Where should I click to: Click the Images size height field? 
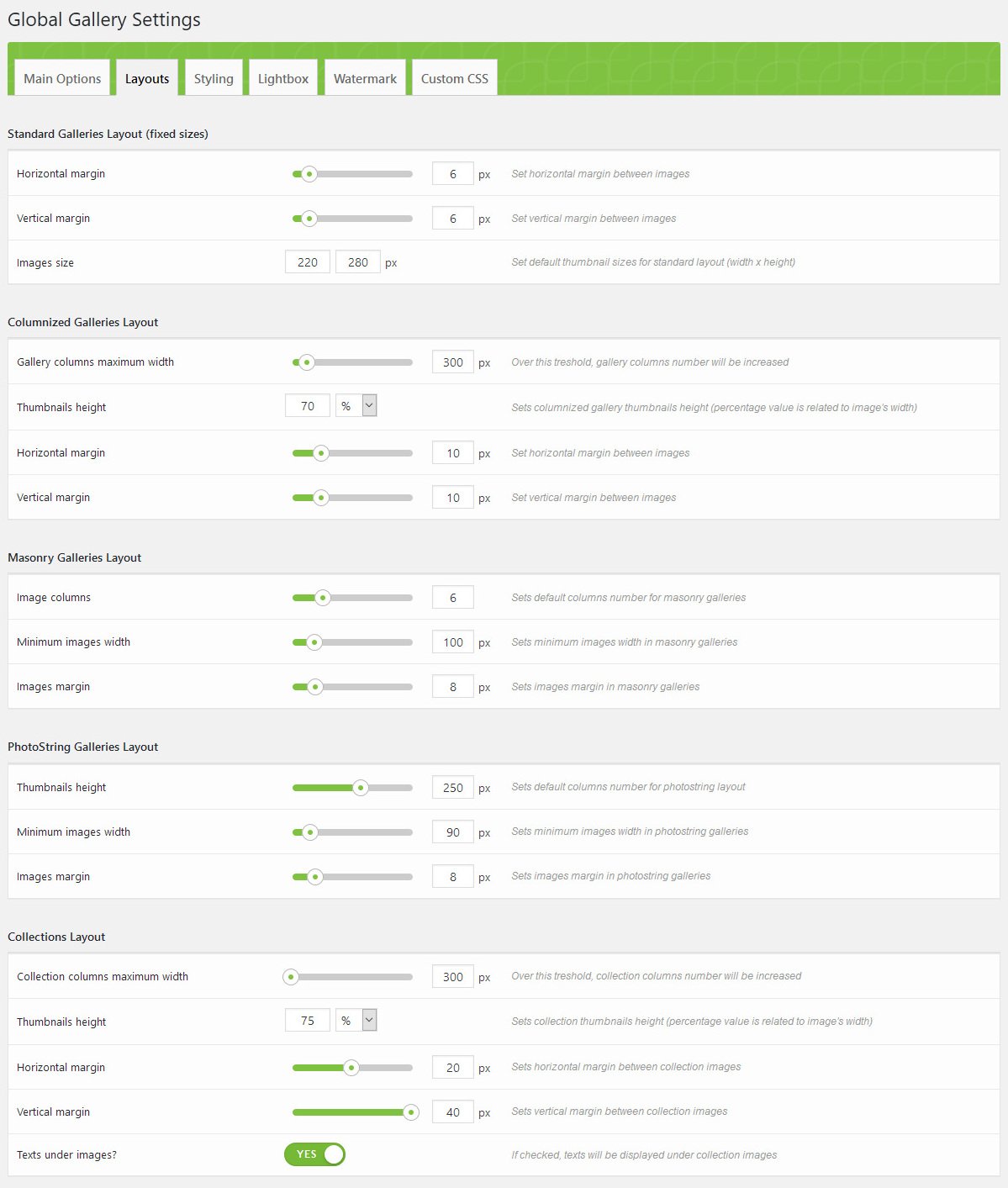point(358,262)
